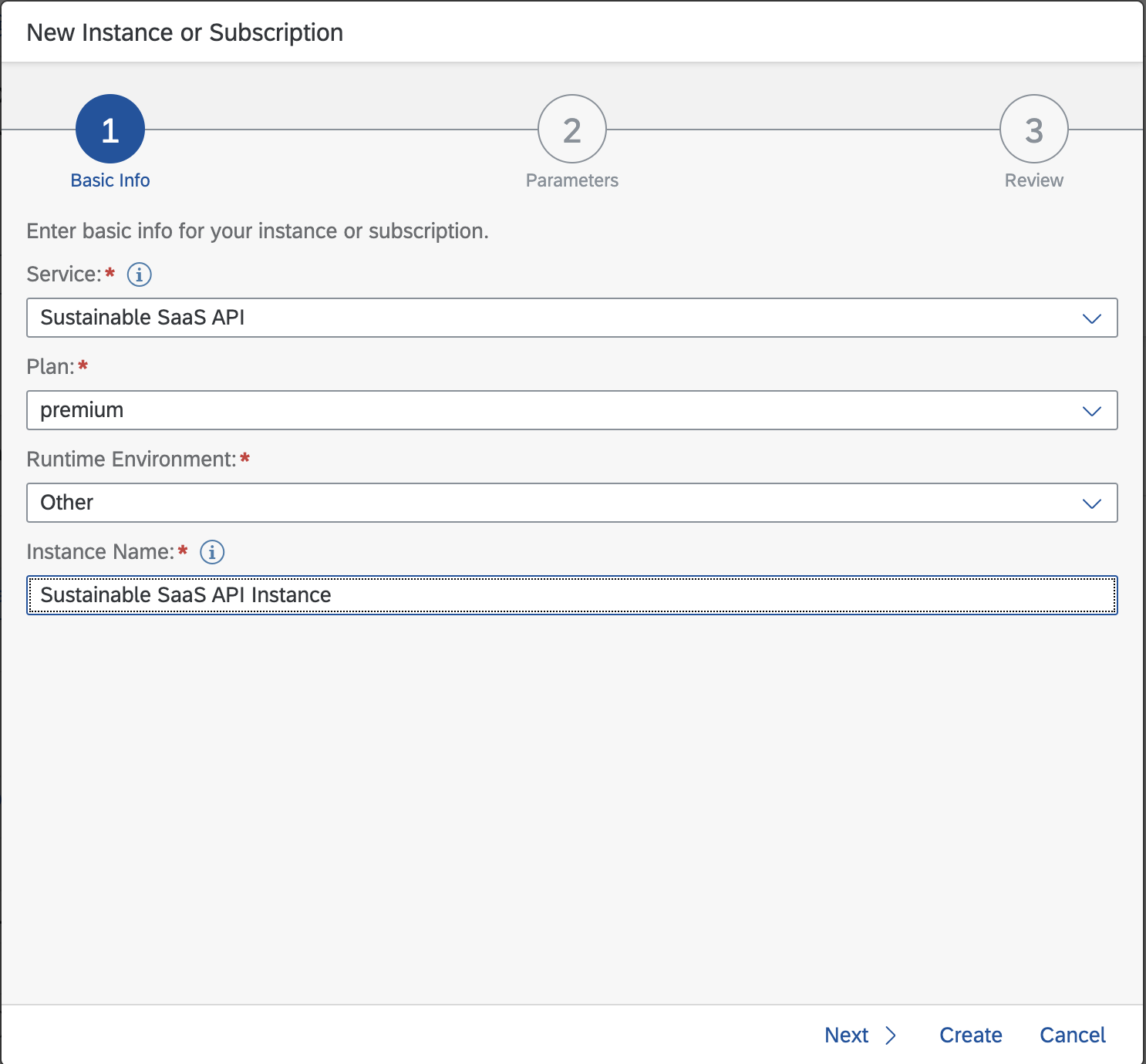Click the Review step label
Viewport: 1146px width, 1064px height.
pos(1034,180)
